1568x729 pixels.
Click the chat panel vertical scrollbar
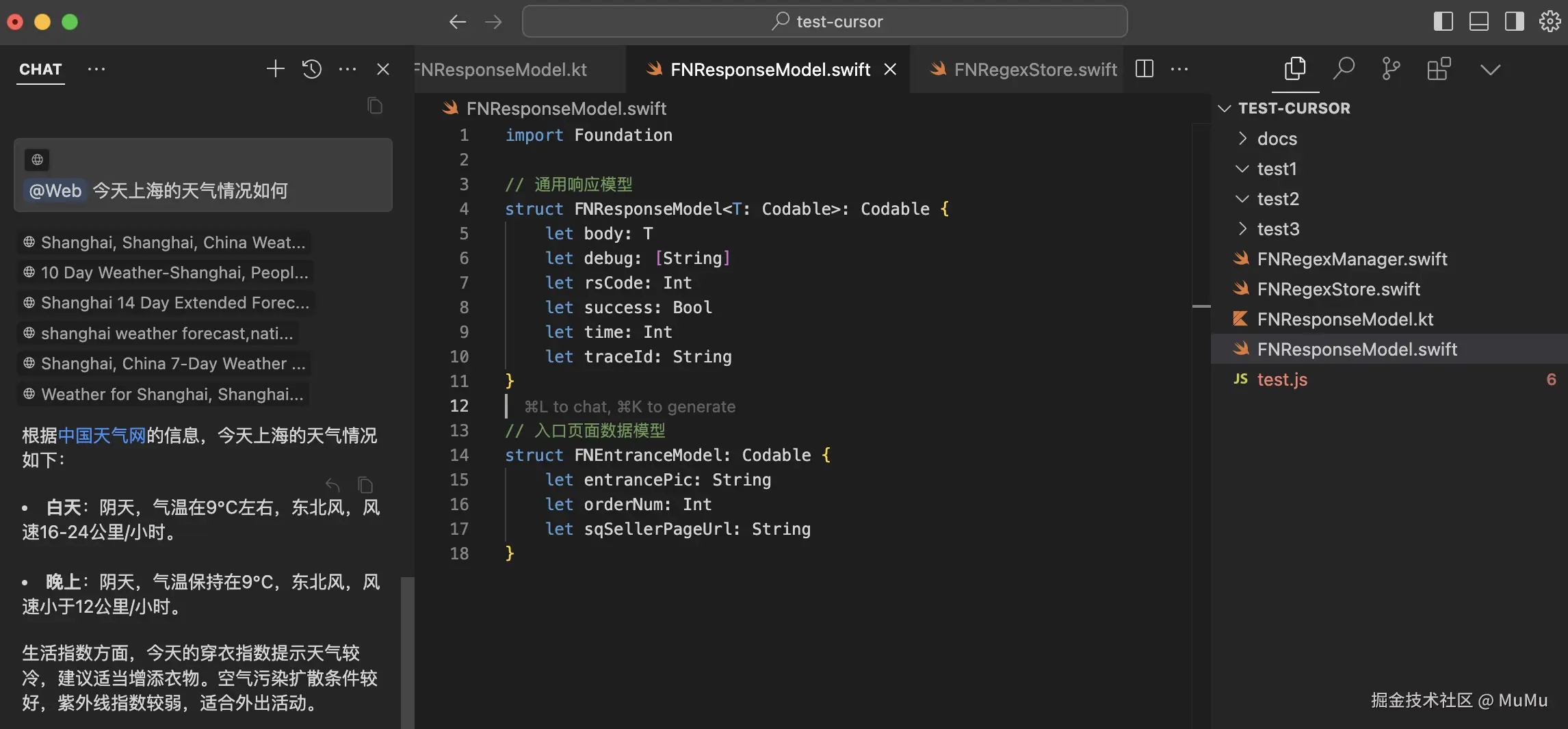coord(407,650)
